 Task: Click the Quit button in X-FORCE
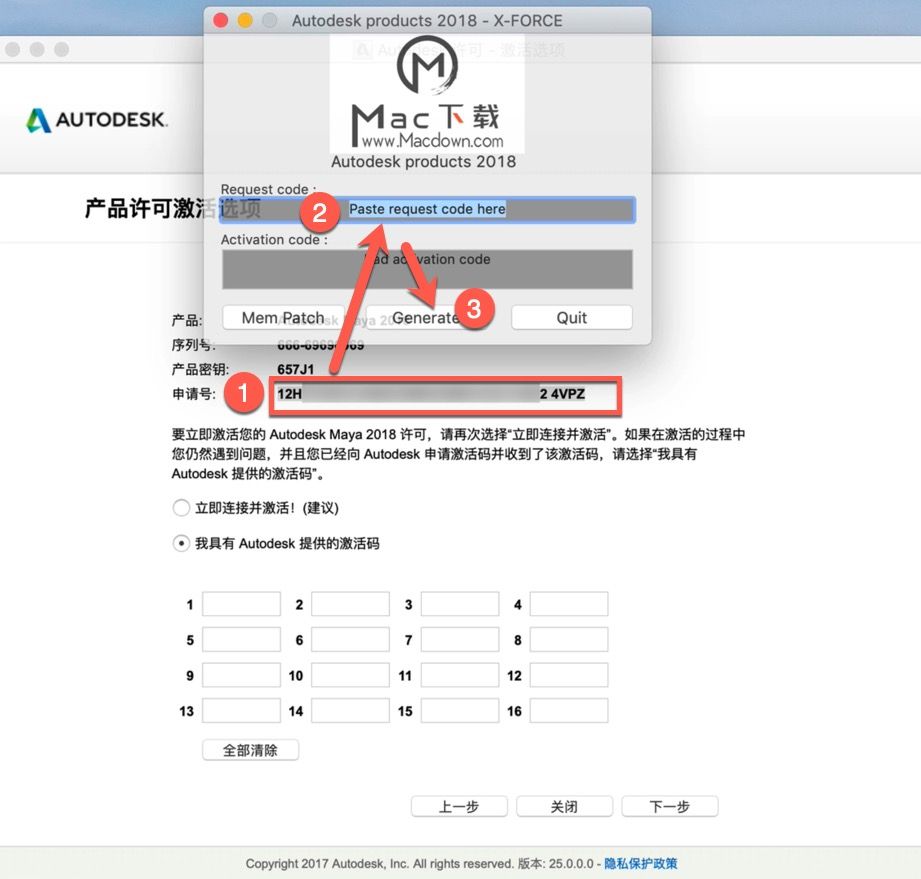(x=572, y=318)
